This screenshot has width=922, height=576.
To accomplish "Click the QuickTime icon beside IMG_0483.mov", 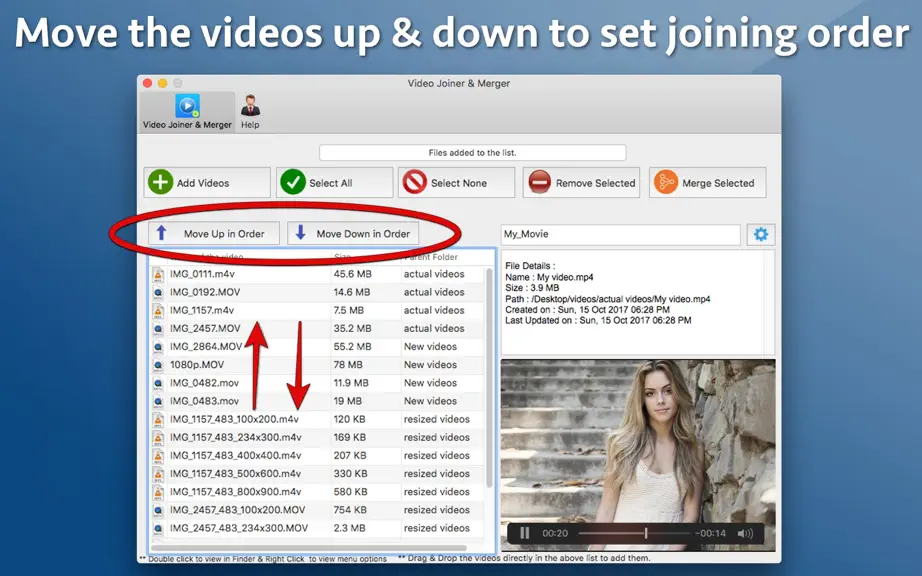I will pyautogui.click(x=158, y=401).
